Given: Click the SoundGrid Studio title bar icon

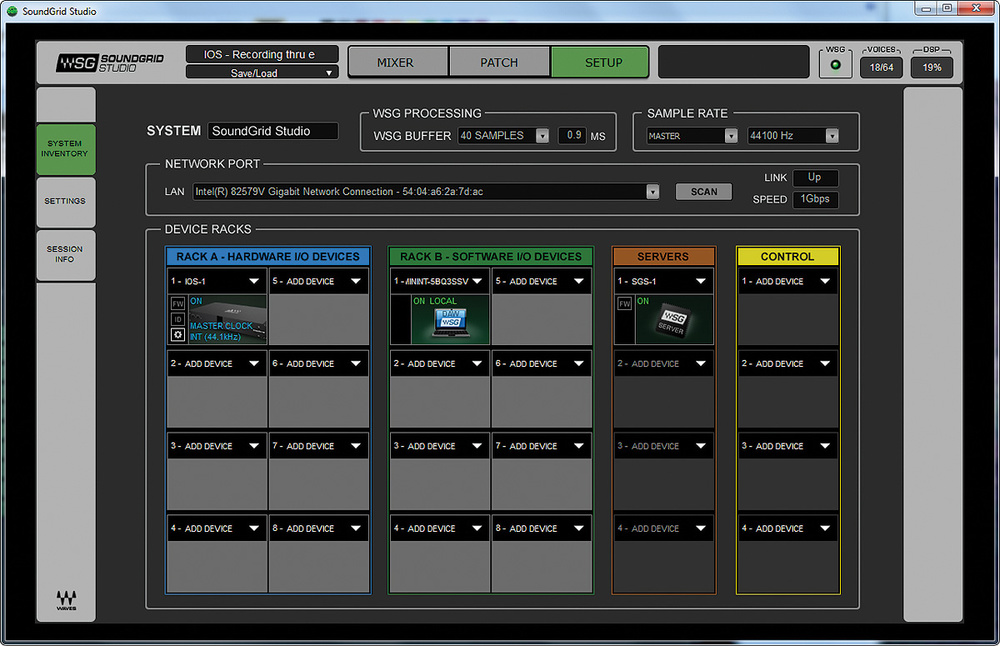Looking at the screenshot, I should click(x=11, y=11).
